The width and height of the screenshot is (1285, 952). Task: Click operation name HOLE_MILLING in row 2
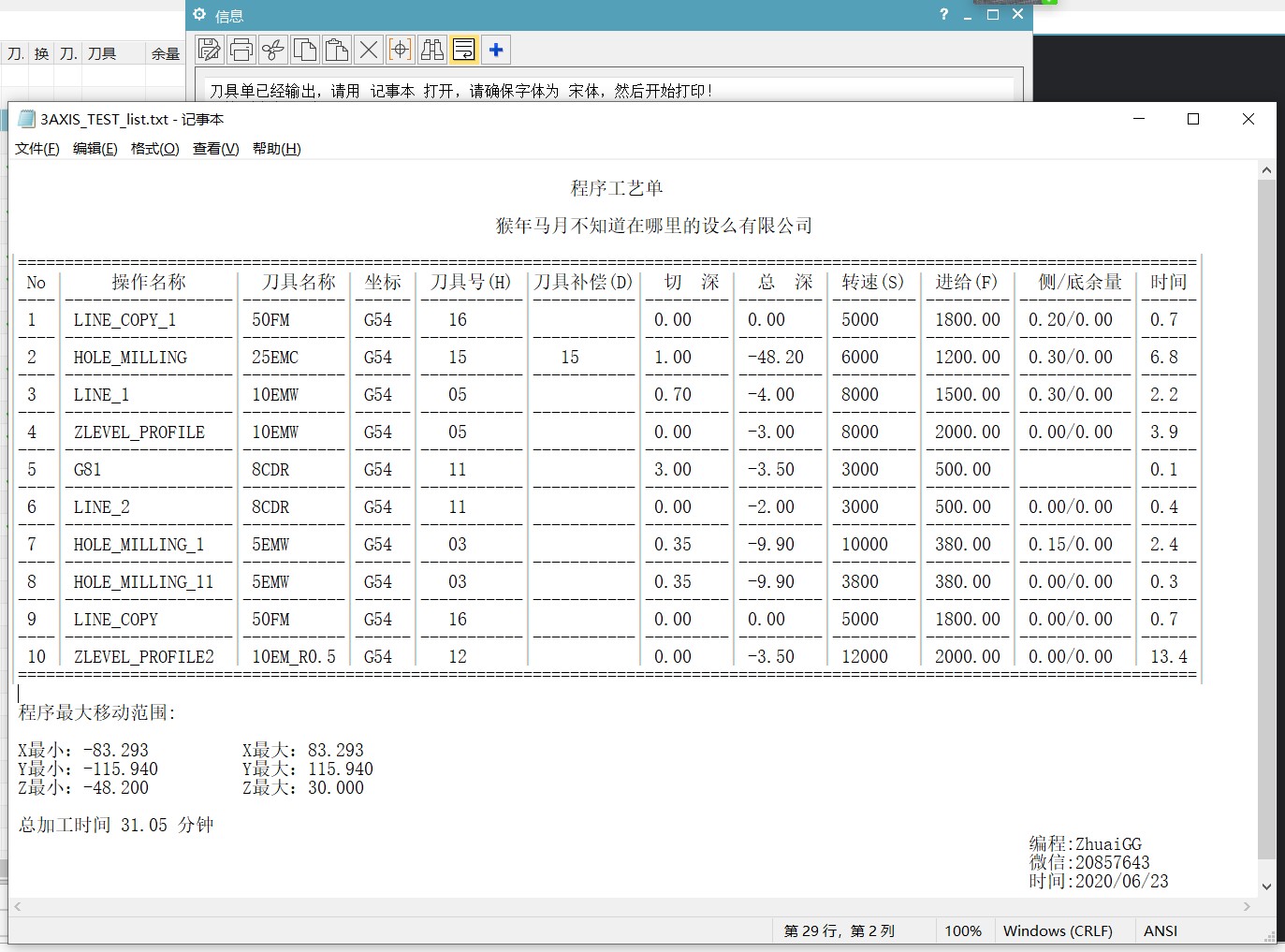[x=130, y=358]
